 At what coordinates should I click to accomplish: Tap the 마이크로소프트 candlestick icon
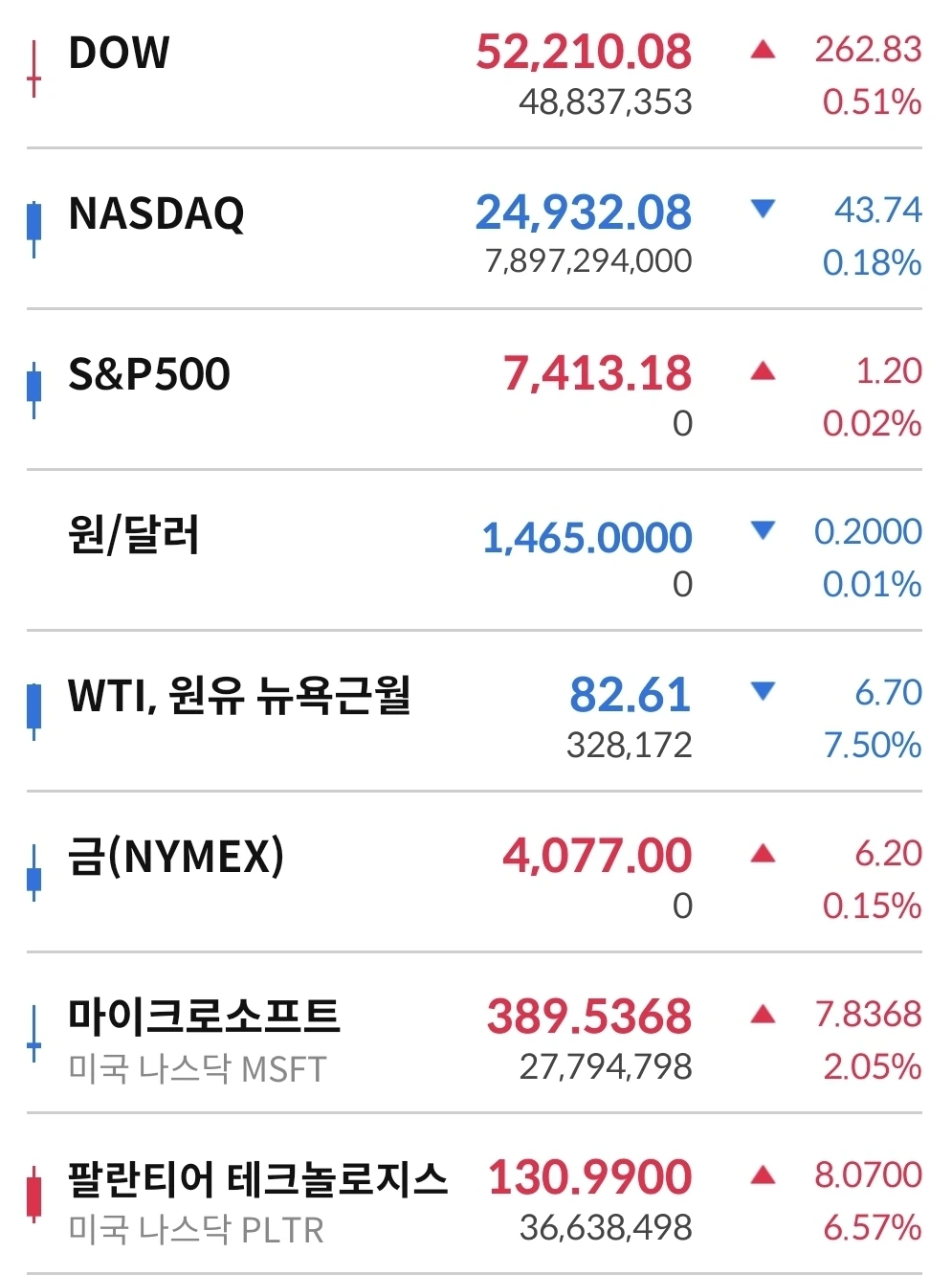point(34,1034)
